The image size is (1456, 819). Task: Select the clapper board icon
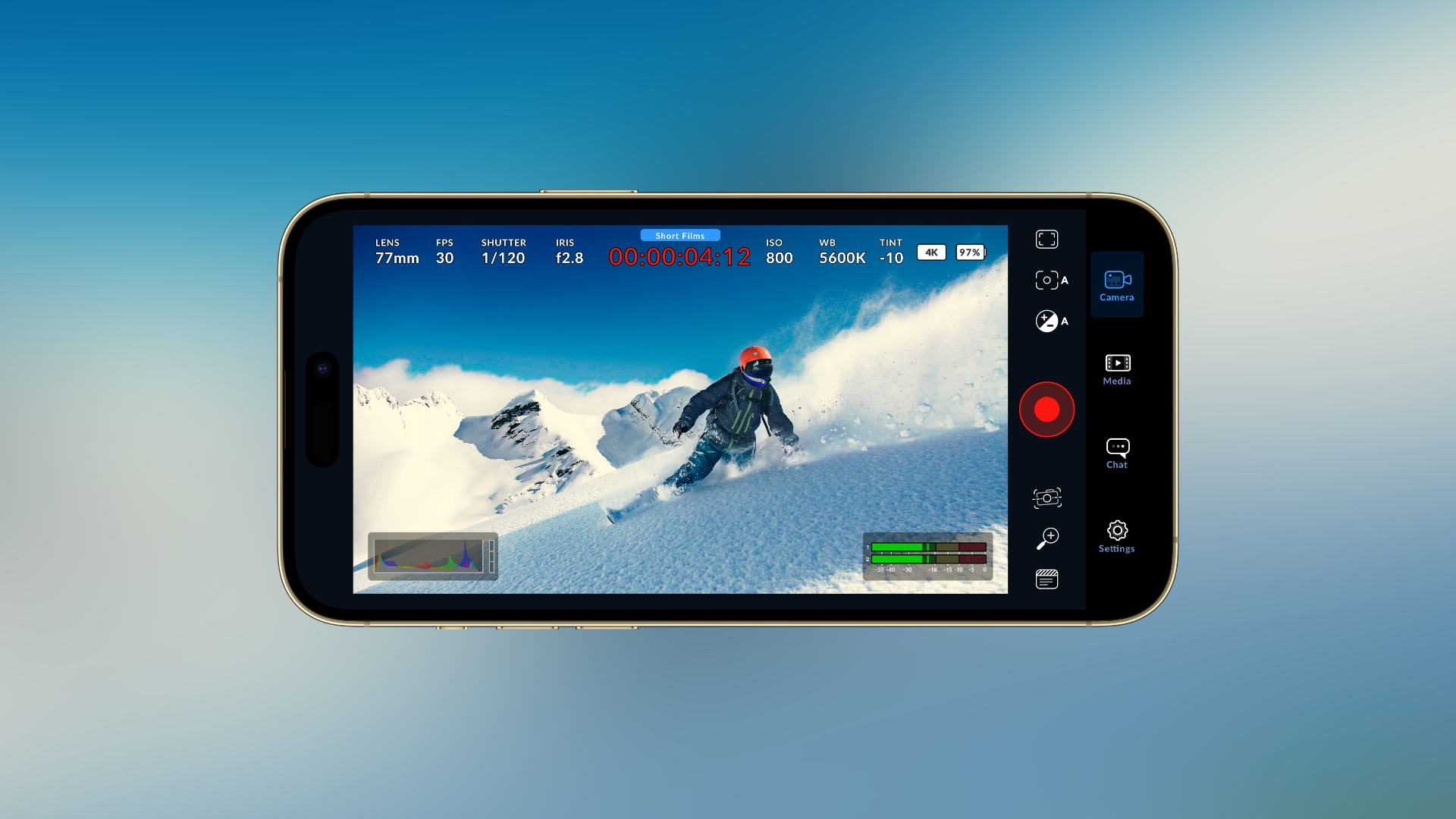[x=1047, y=580]
